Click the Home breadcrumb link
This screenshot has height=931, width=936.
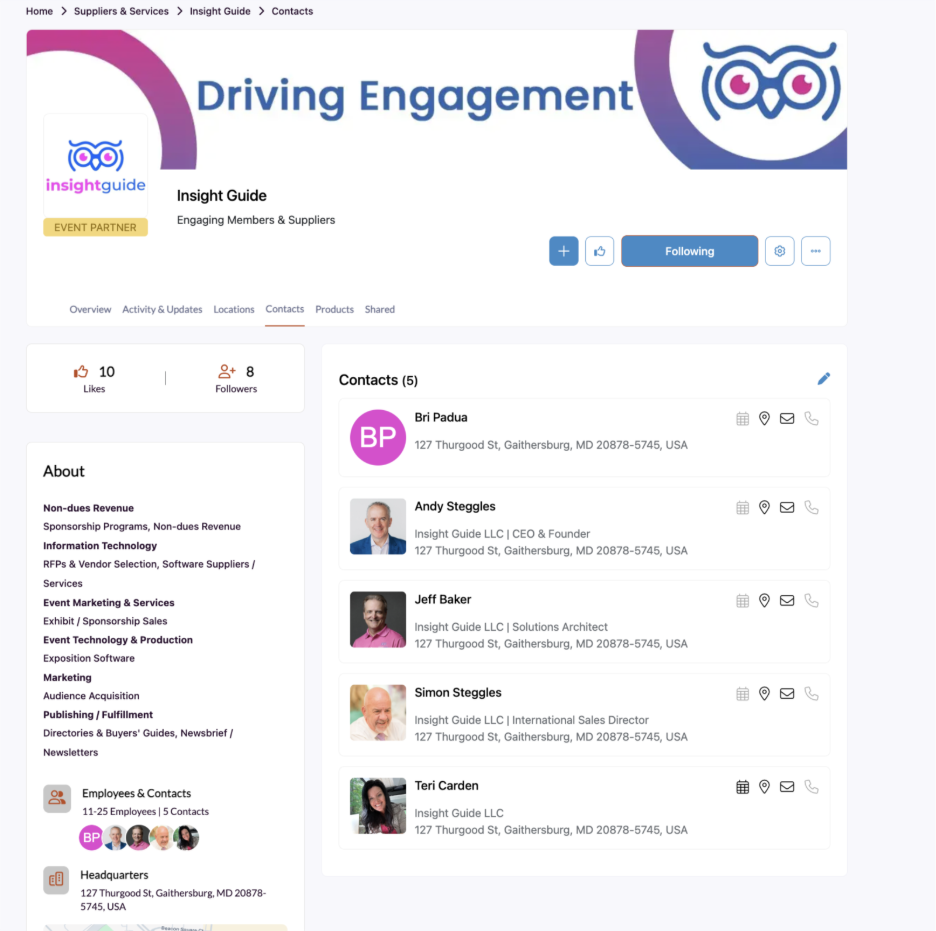point(39,11)
